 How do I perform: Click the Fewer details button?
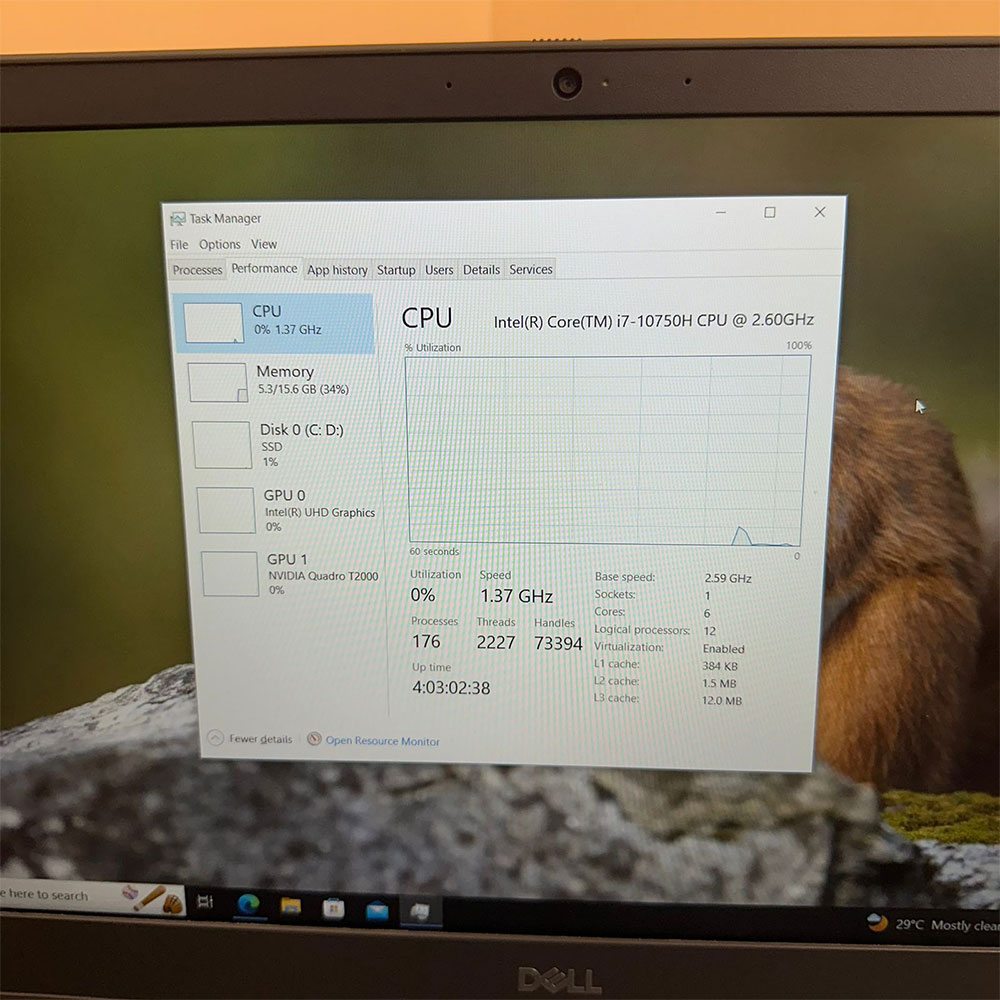250,738
